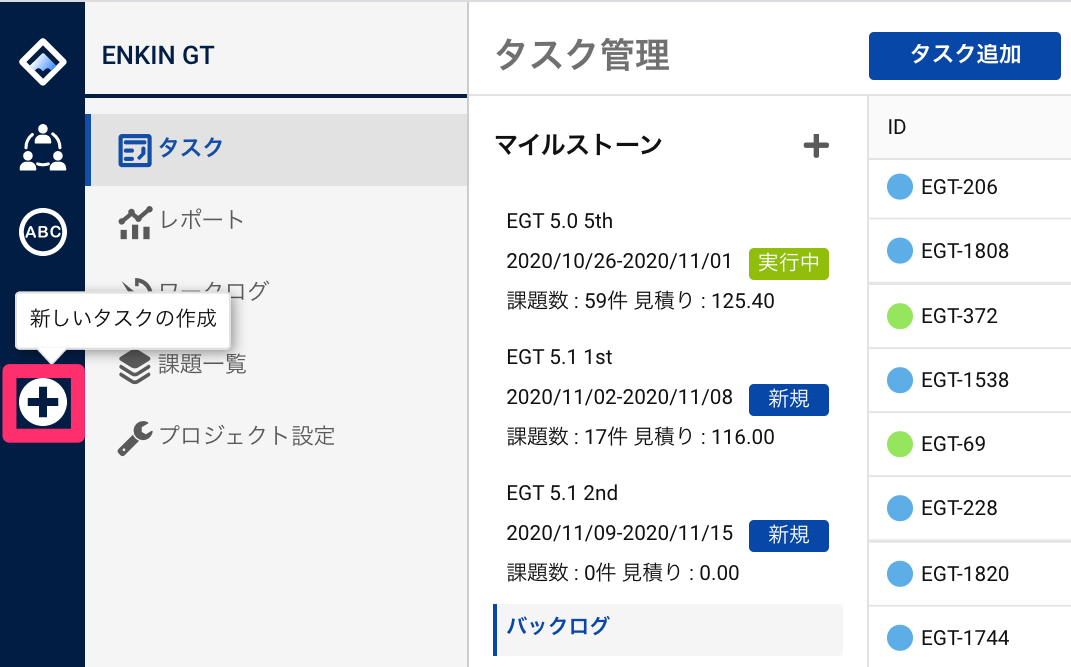Screen dimensions: 1071x667
Task: Click the タスク list icon
Action: (134, 150)
